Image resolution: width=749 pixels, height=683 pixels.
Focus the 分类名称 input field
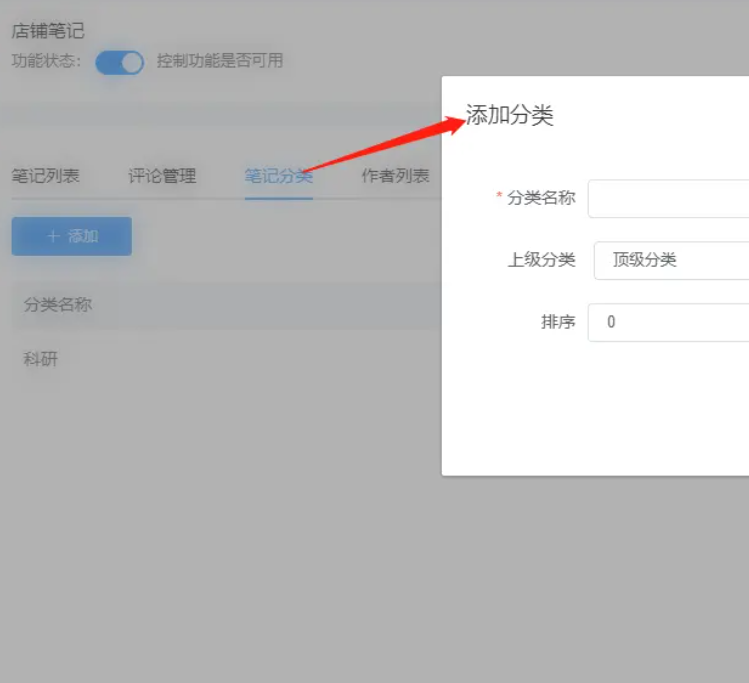668,199
